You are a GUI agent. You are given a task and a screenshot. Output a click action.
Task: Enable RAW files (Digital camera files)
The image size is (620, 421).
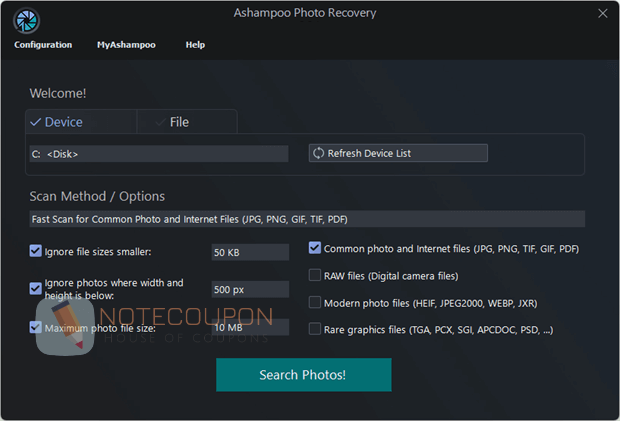[x=315, y=275]
